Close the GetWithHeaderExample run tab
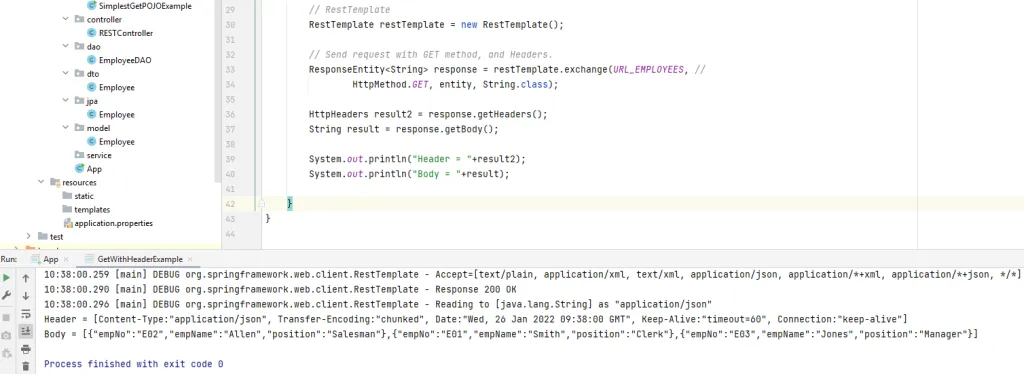This screenshot has width=1024, height=374. 190,259
